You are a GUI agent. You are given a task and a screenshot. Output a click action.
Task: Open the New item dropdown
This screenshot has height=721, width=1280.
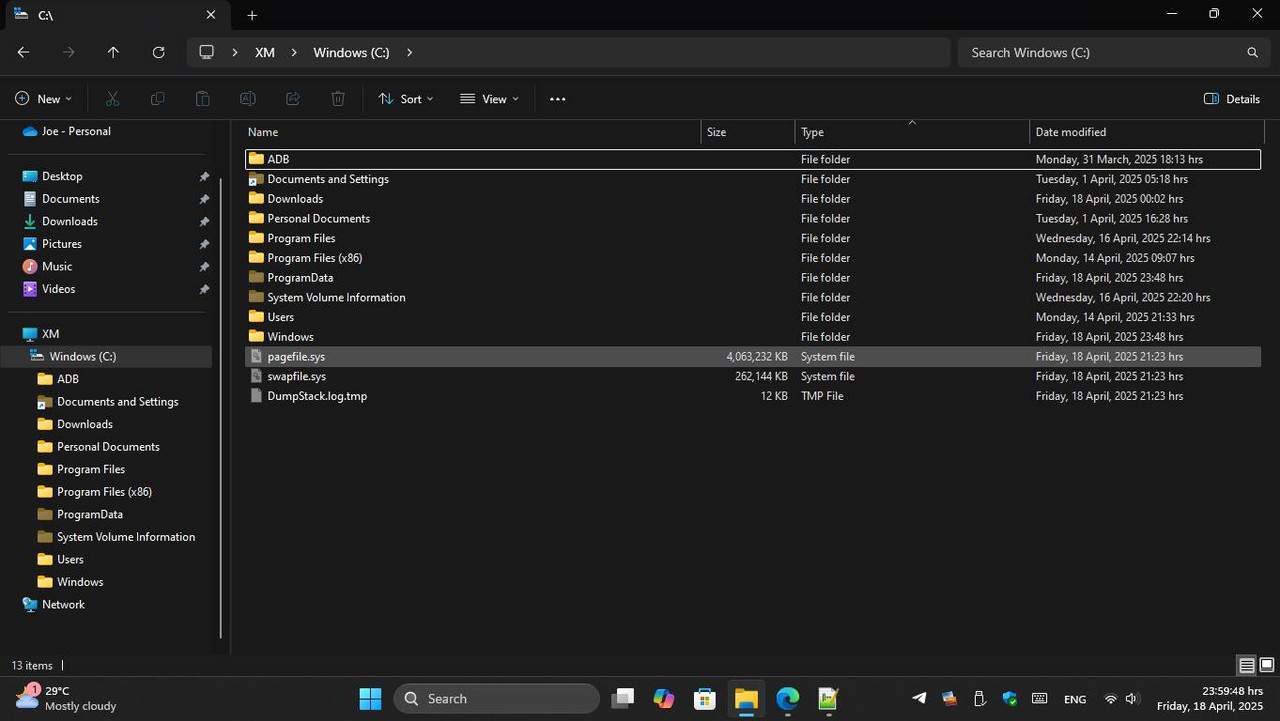(44, 99)
